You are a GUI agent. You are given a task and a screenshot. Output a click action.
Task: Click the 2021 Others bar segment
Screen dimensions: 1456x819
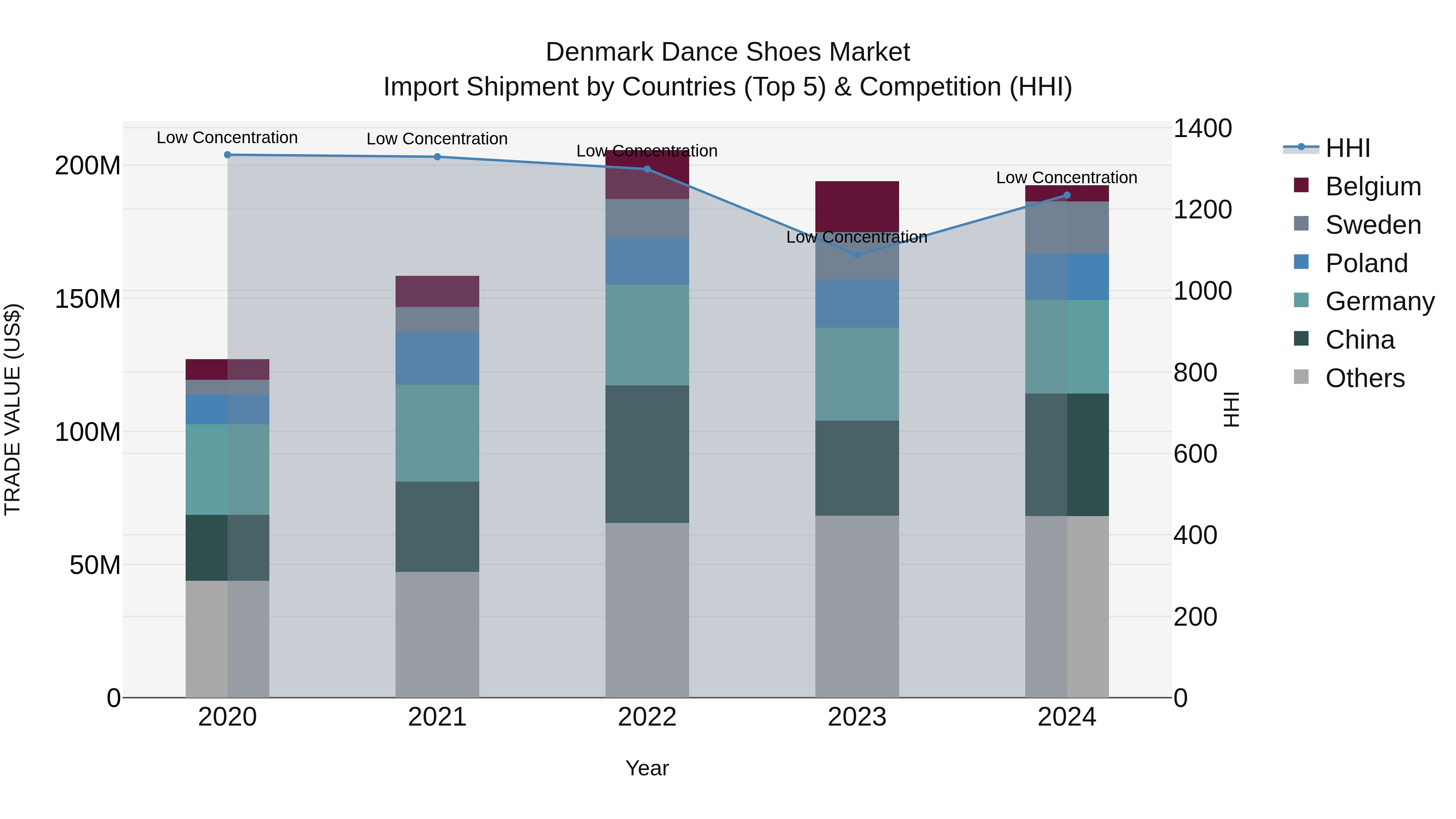pos(437,635)
